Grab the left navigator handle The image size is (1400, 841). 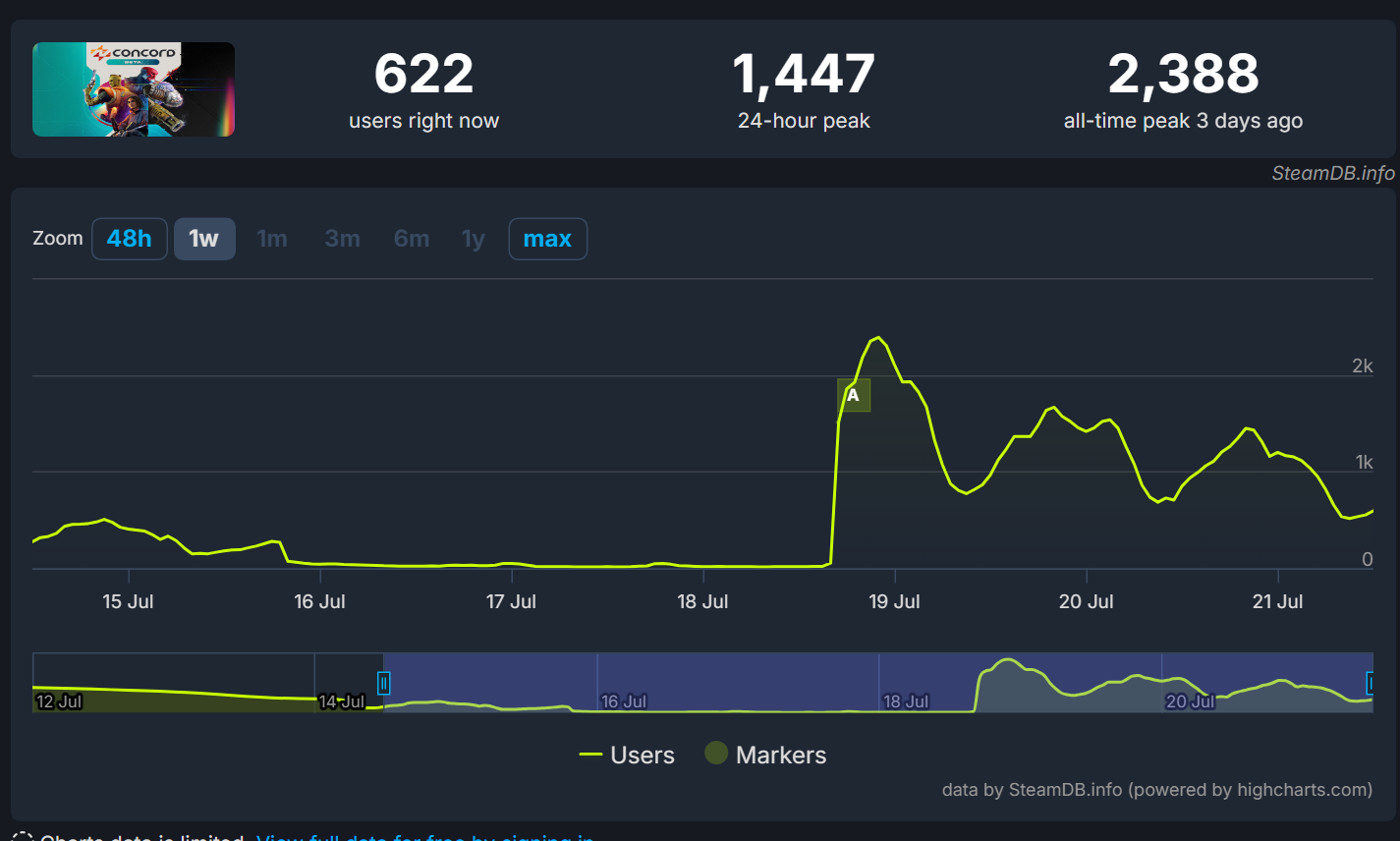tap(384, 683)
